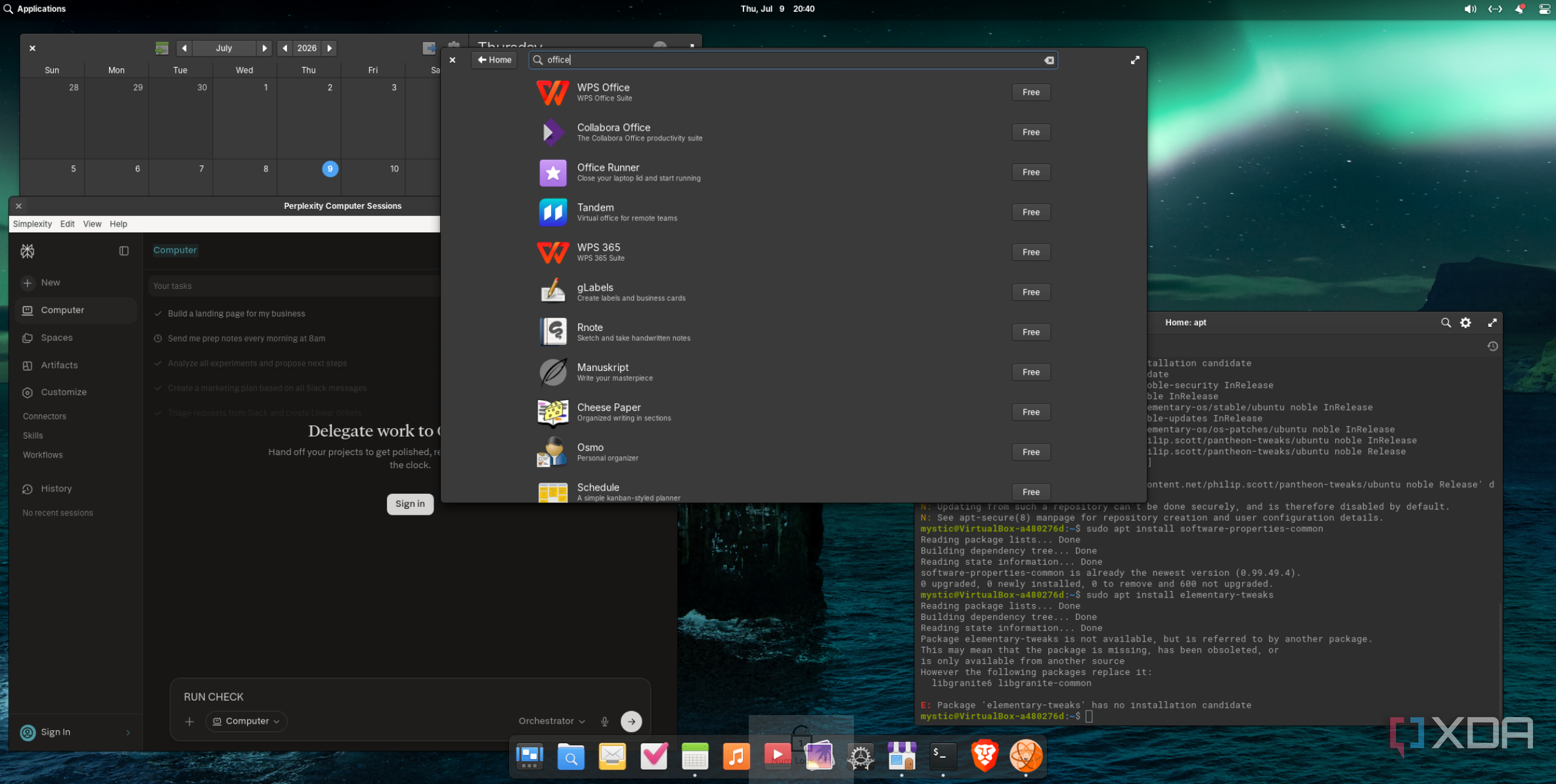Open AppCenter storefront icon in dock
Viewport: 1556px width, 784px height.
coord(902,756)
